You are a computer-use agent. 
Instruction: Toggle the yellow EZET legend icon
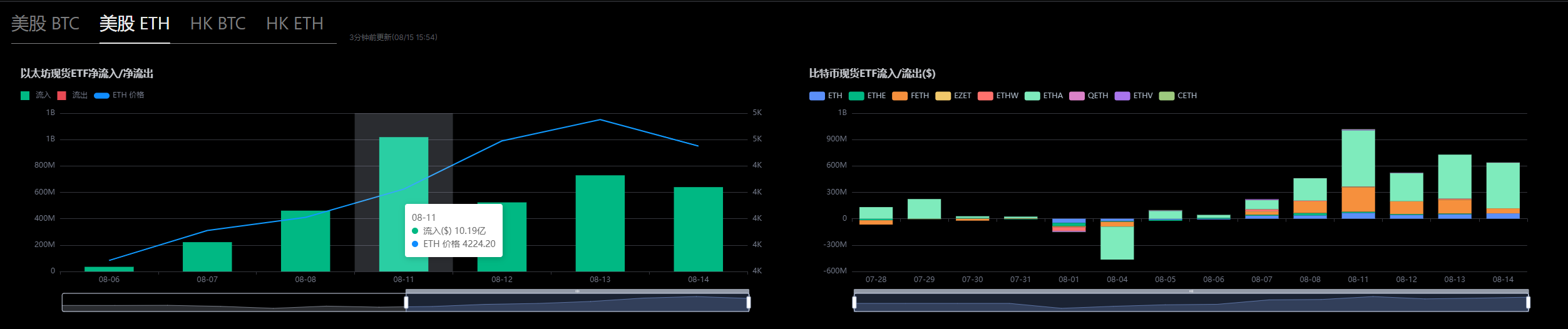click(943, 96)
